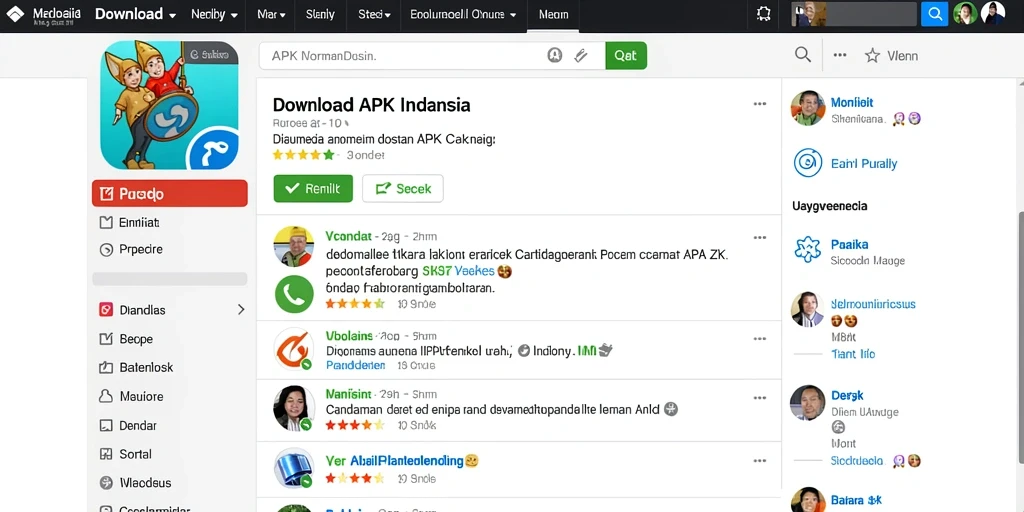The height and width of the screenshot is (512, 1024).
Task: Click the Wleodsus sidebar icon
Action: tap(106, 483)
